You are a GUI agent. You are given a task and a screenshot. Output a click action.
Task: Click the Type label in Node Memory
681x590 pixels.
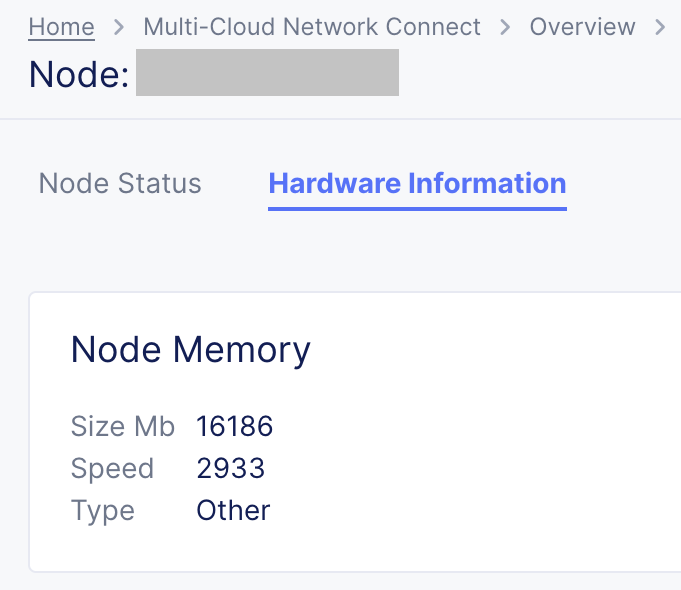102,511
